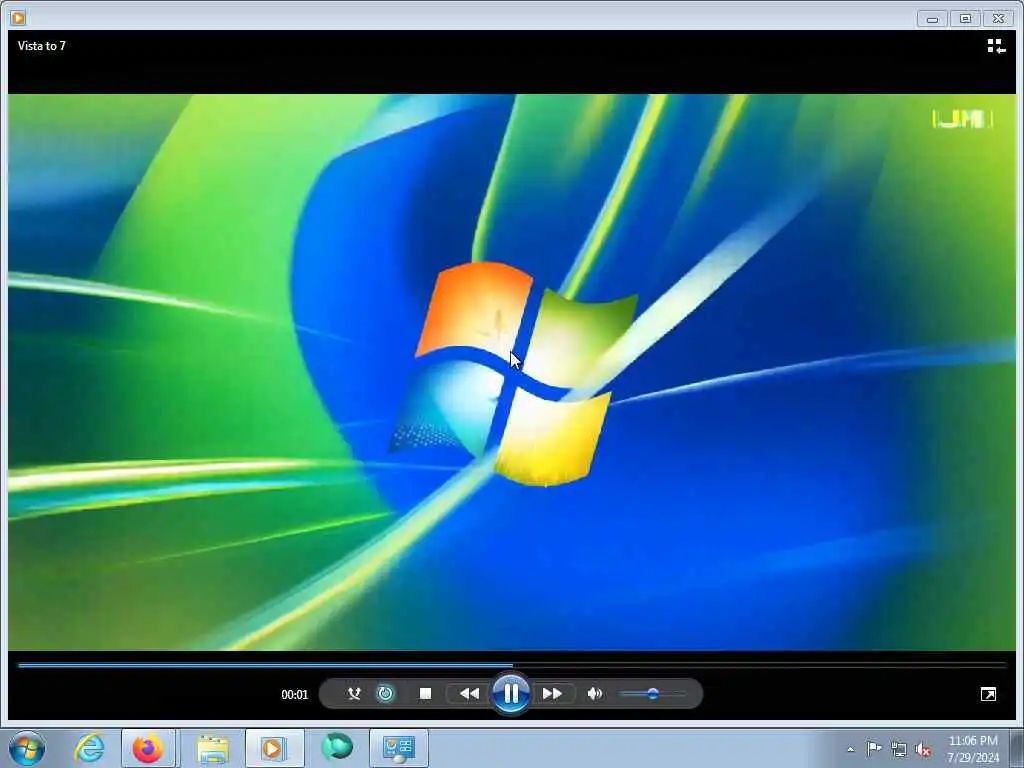Show hidden tray icons
The height and width of the screenshot is (768, 1024).
(850, 749)
